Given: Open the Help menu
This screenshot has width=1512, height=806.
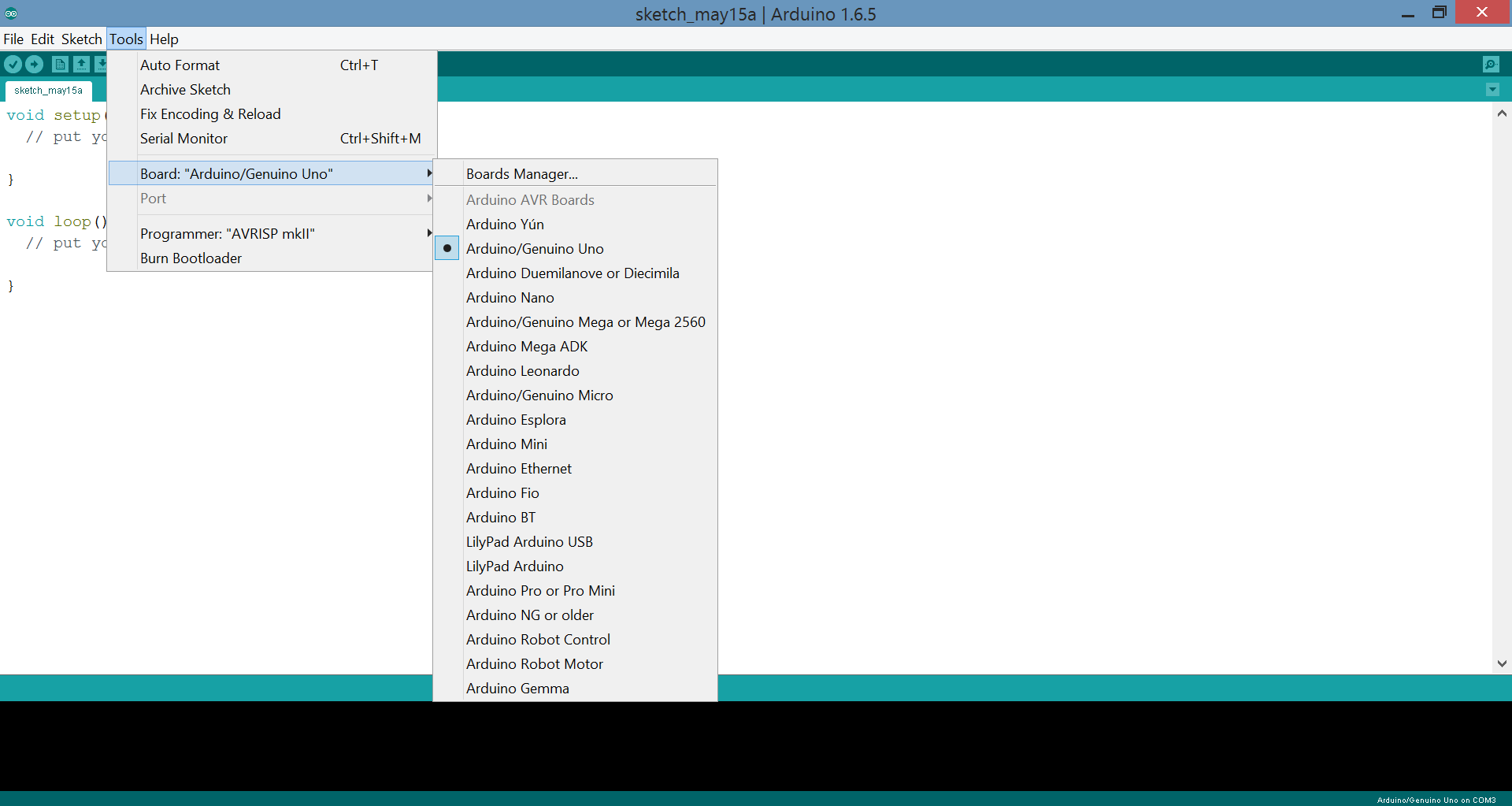Looking at the screenshot, I should point(164,39).
